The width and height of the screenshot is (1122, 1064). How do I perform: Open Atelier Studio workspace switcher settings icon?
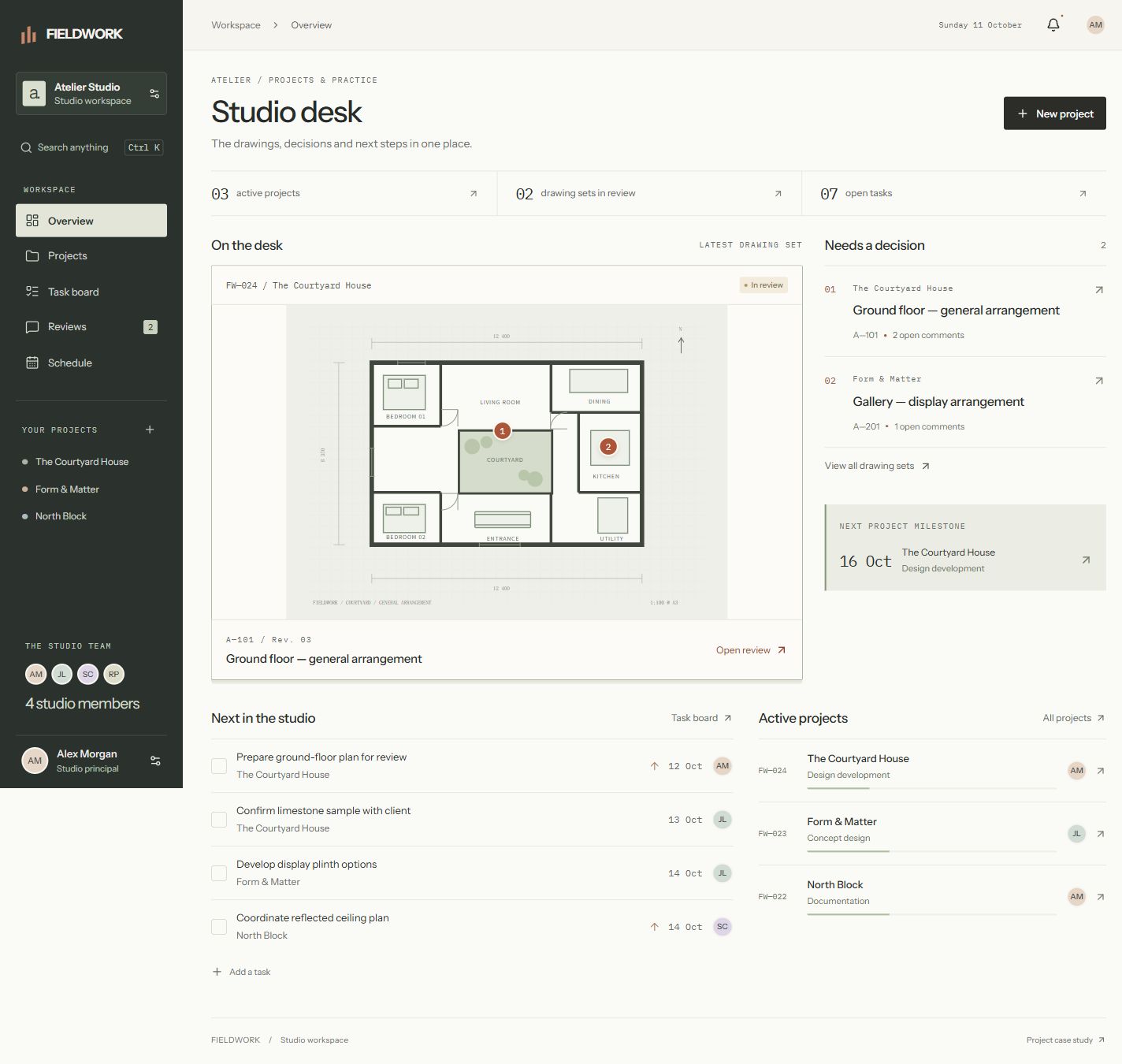tap(154, 94)
